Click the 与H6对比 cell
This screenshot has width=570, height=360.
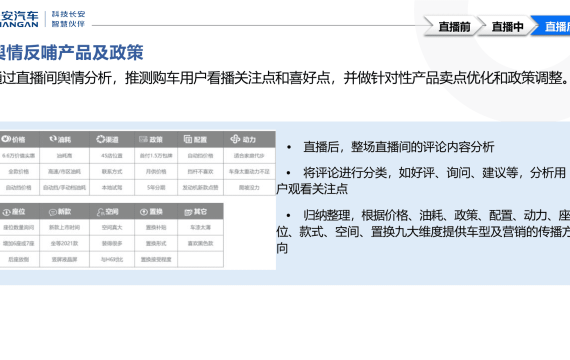tap(112, 259)
